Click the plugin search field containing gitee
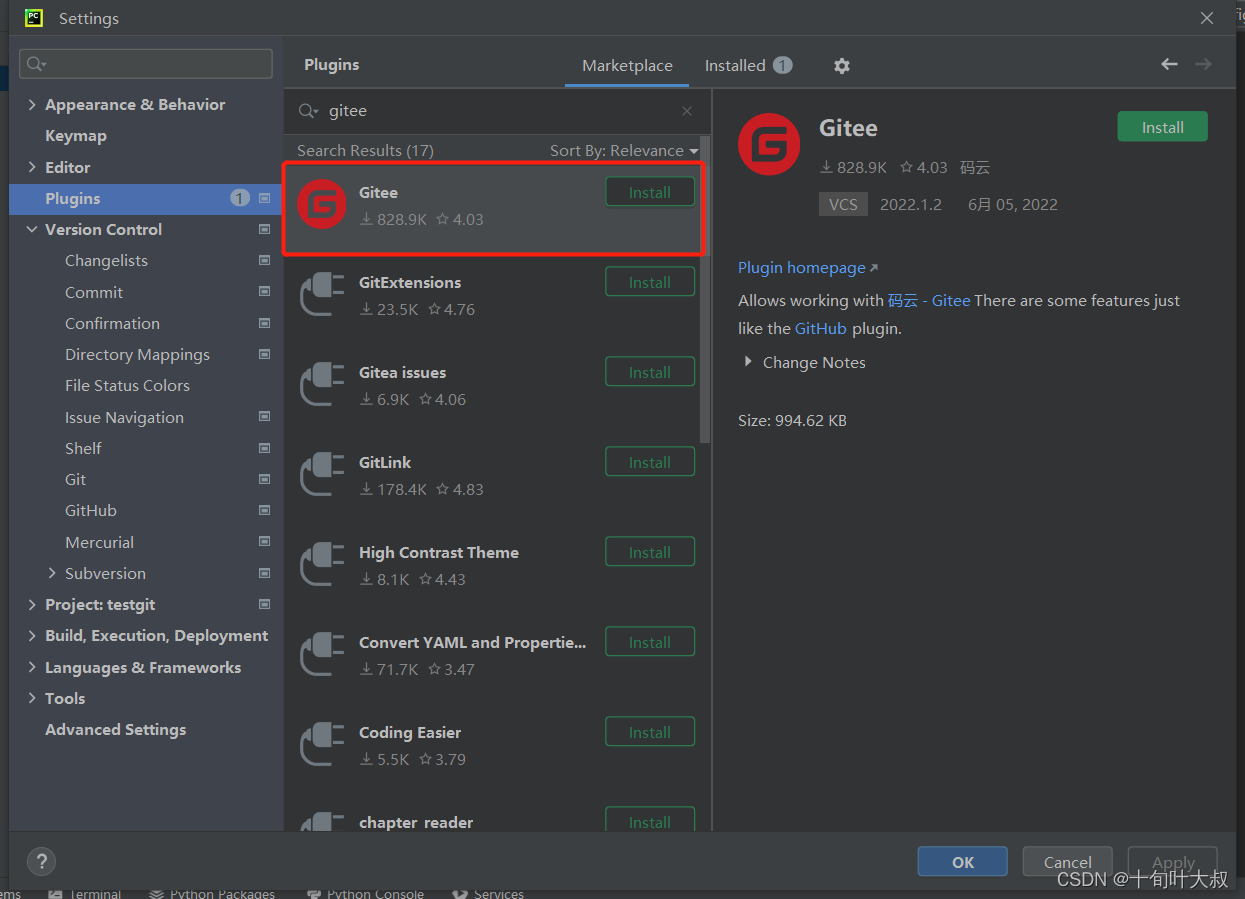1245x899 pixels. [x=500, y=111]
